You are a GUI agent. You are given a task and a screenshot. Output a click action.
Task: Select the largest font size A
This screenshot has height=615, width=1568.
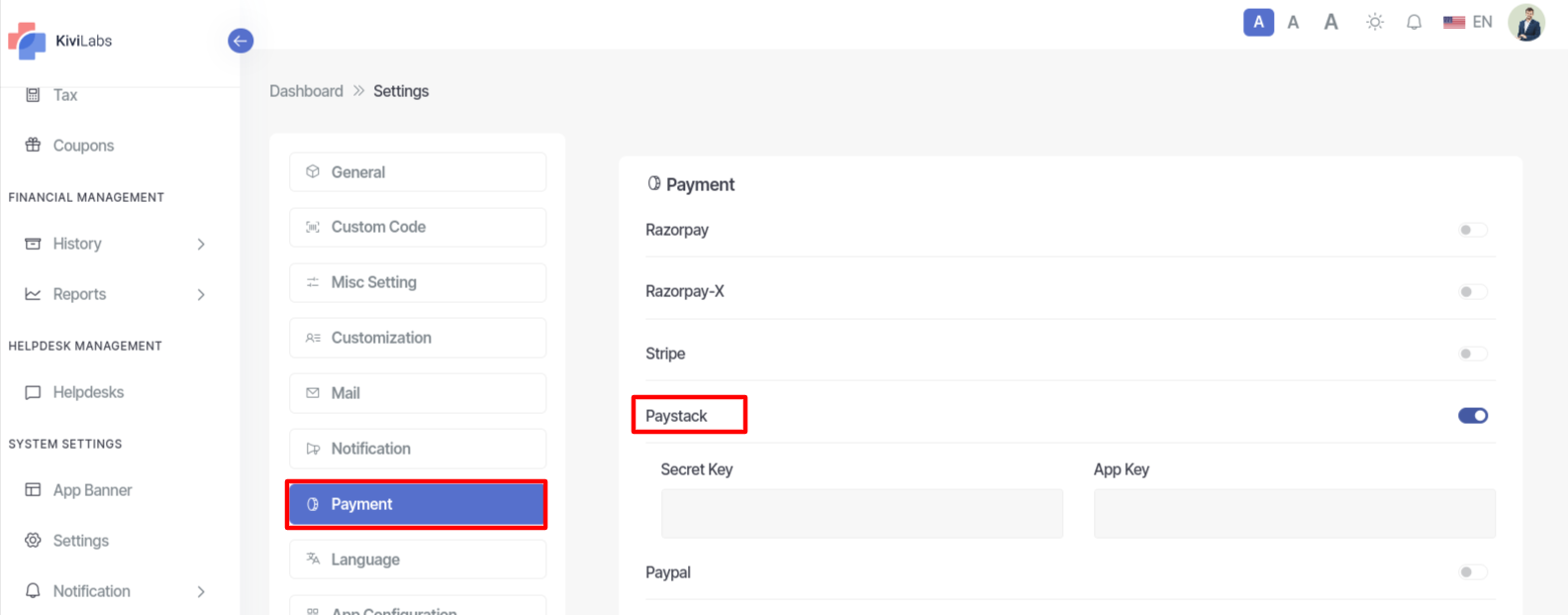coord(1331,22)
